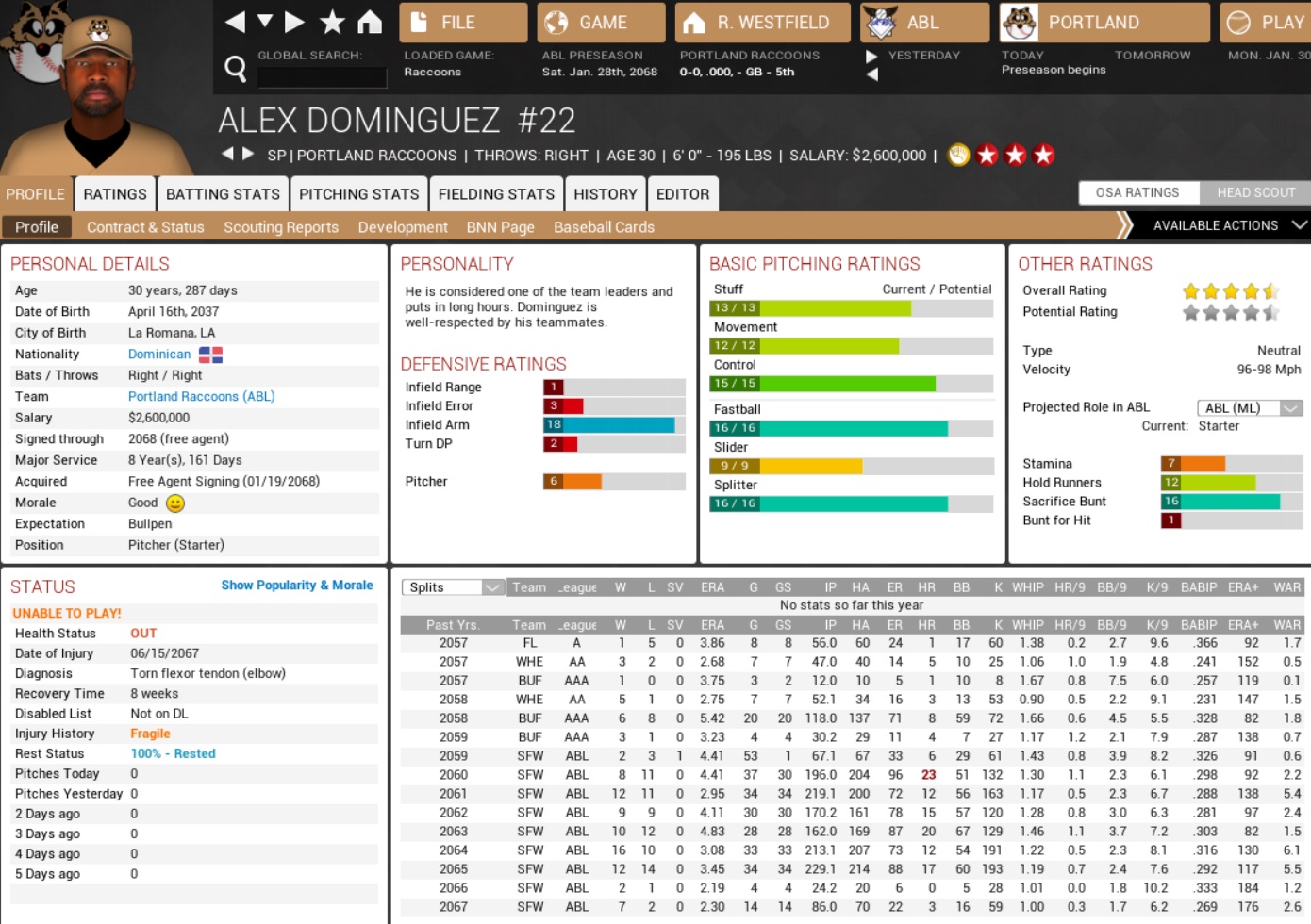The width and height of the screenshot is (1311, 924).
Task: Click the Dominican flag icon
Action: pos(210,355)
